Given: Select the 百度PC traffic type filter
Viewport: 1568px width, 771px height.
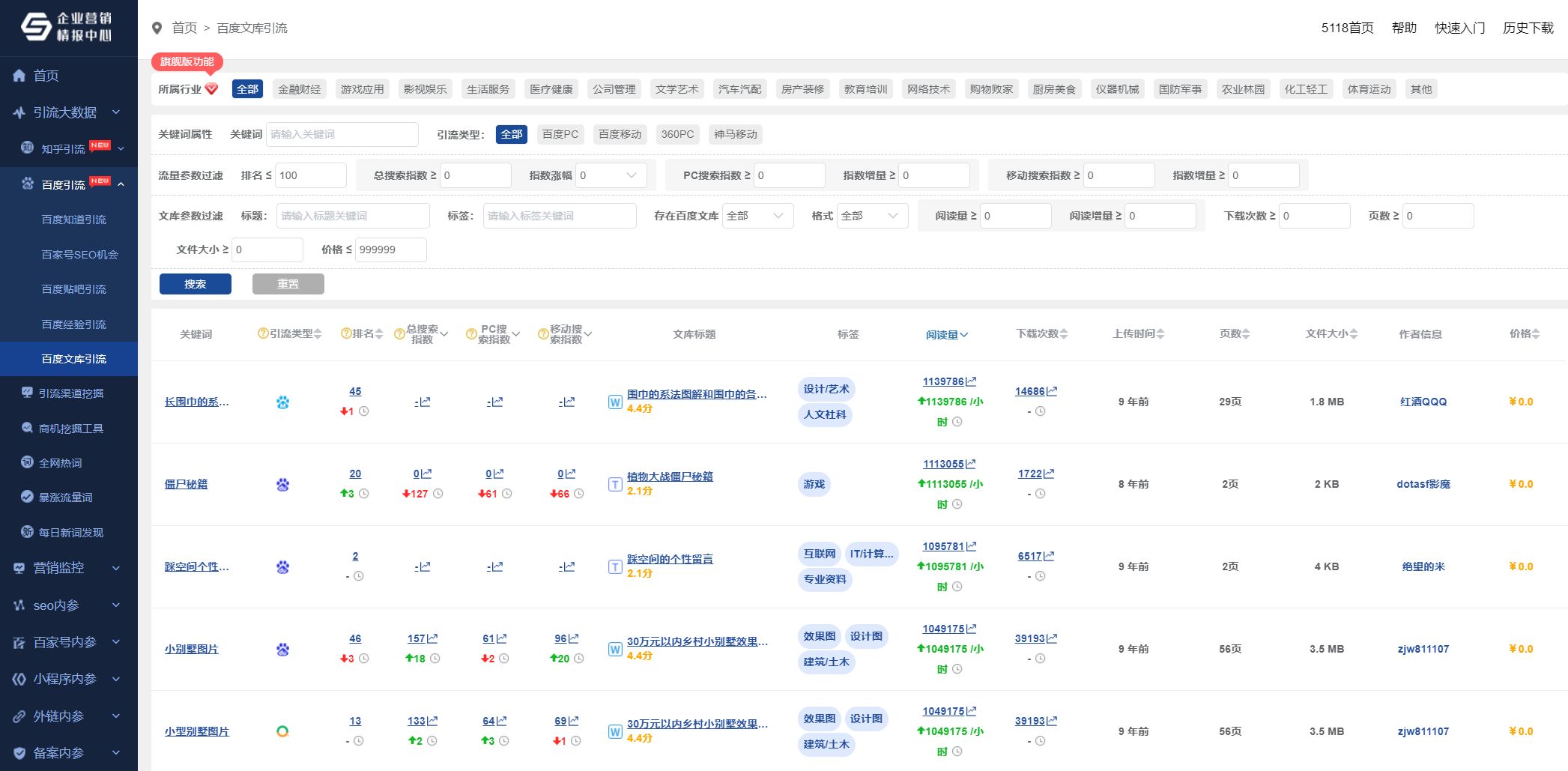Looking at the screenshot, I should pos(560,134).
